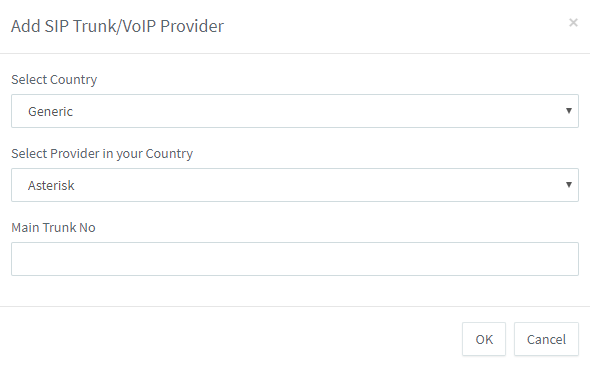Select the Generic country value

[x=50, y=111]
